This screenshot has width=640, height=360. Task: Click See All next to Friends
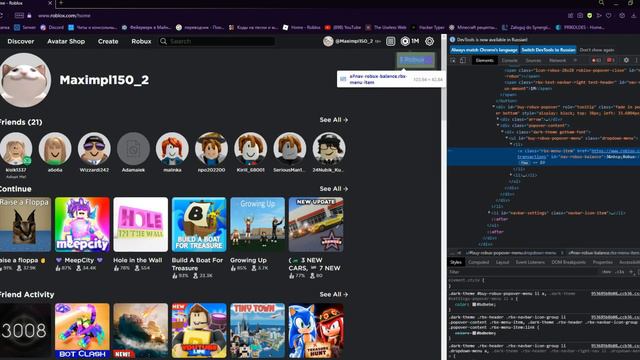point(333,120)
